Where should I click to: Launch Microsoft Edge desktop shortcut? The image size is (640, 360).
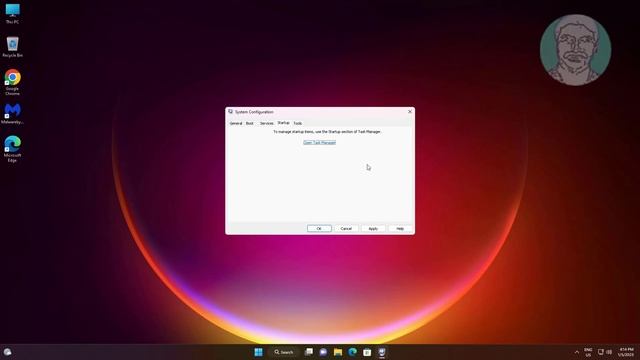pos(12,149)
